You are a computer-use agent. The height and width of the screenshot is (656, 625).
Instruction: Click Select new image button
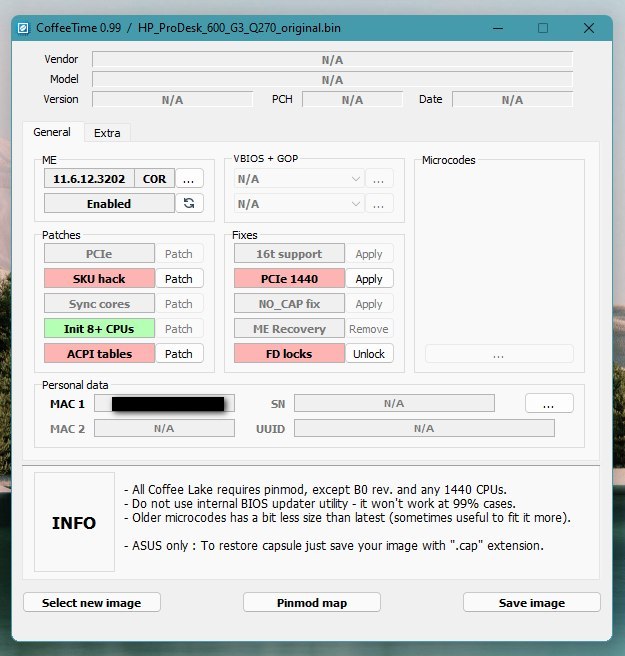92,602
